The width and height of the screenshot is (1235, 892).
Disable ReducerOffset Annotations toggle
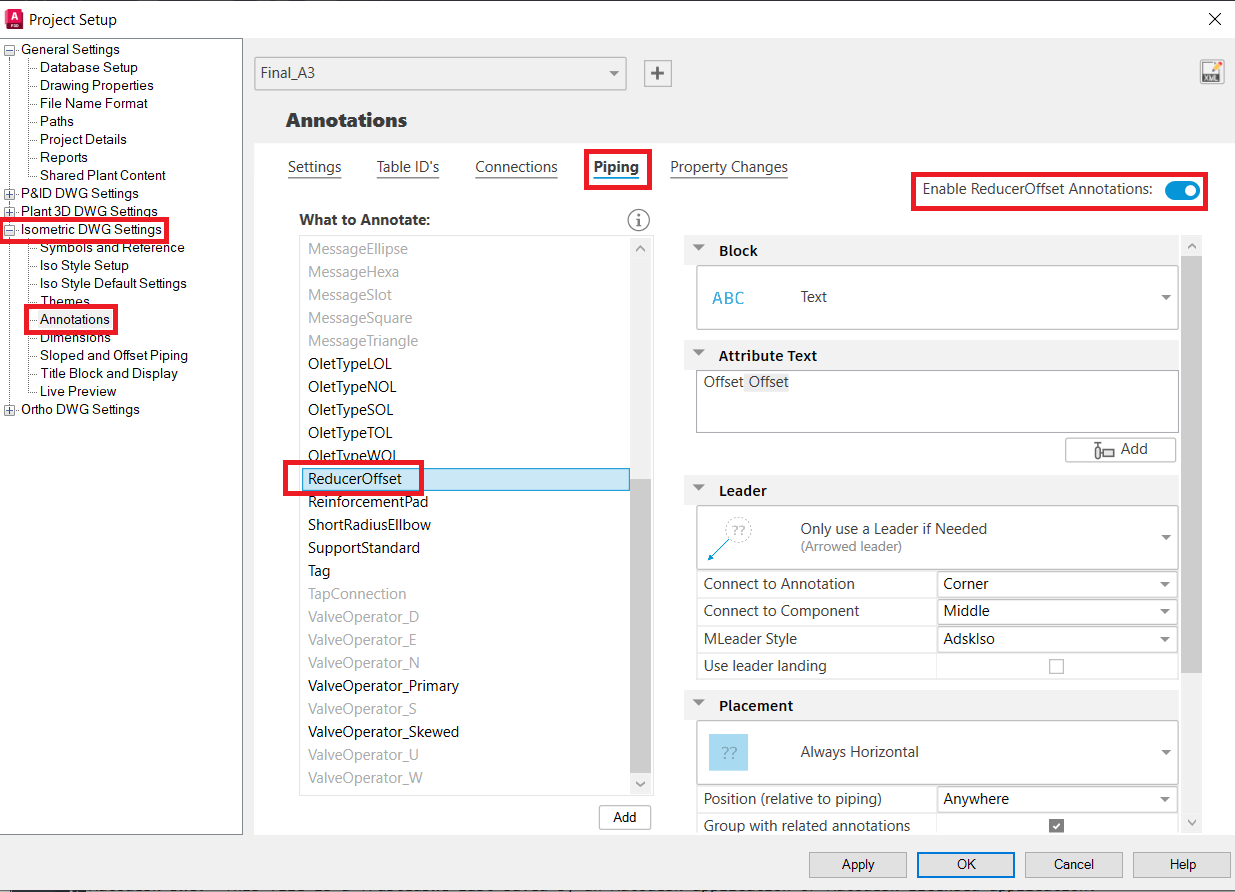1182,190
